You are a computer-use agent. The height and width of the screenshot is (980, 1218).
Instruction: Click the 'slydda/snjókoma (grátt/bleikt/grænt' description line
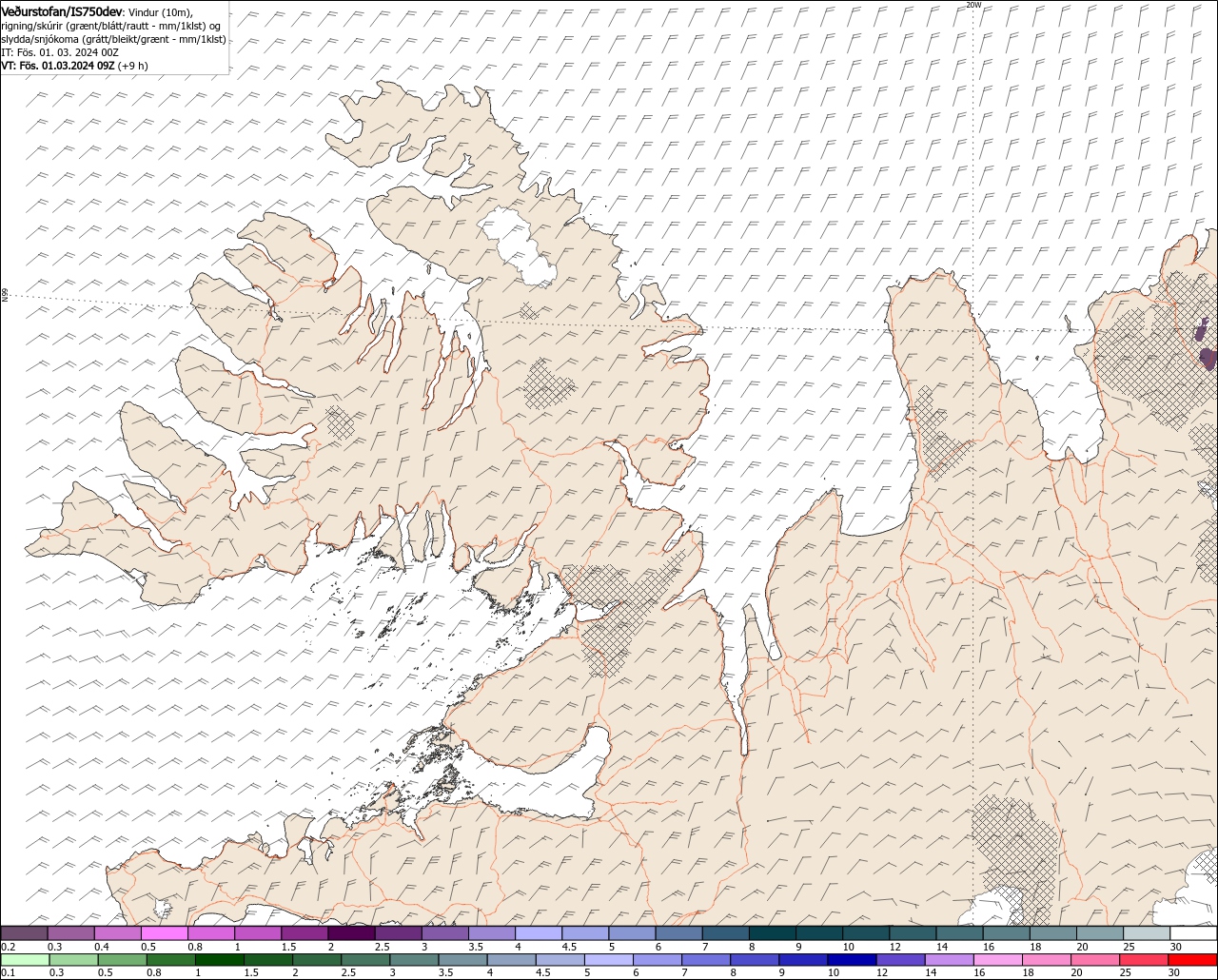pos(113,39)
